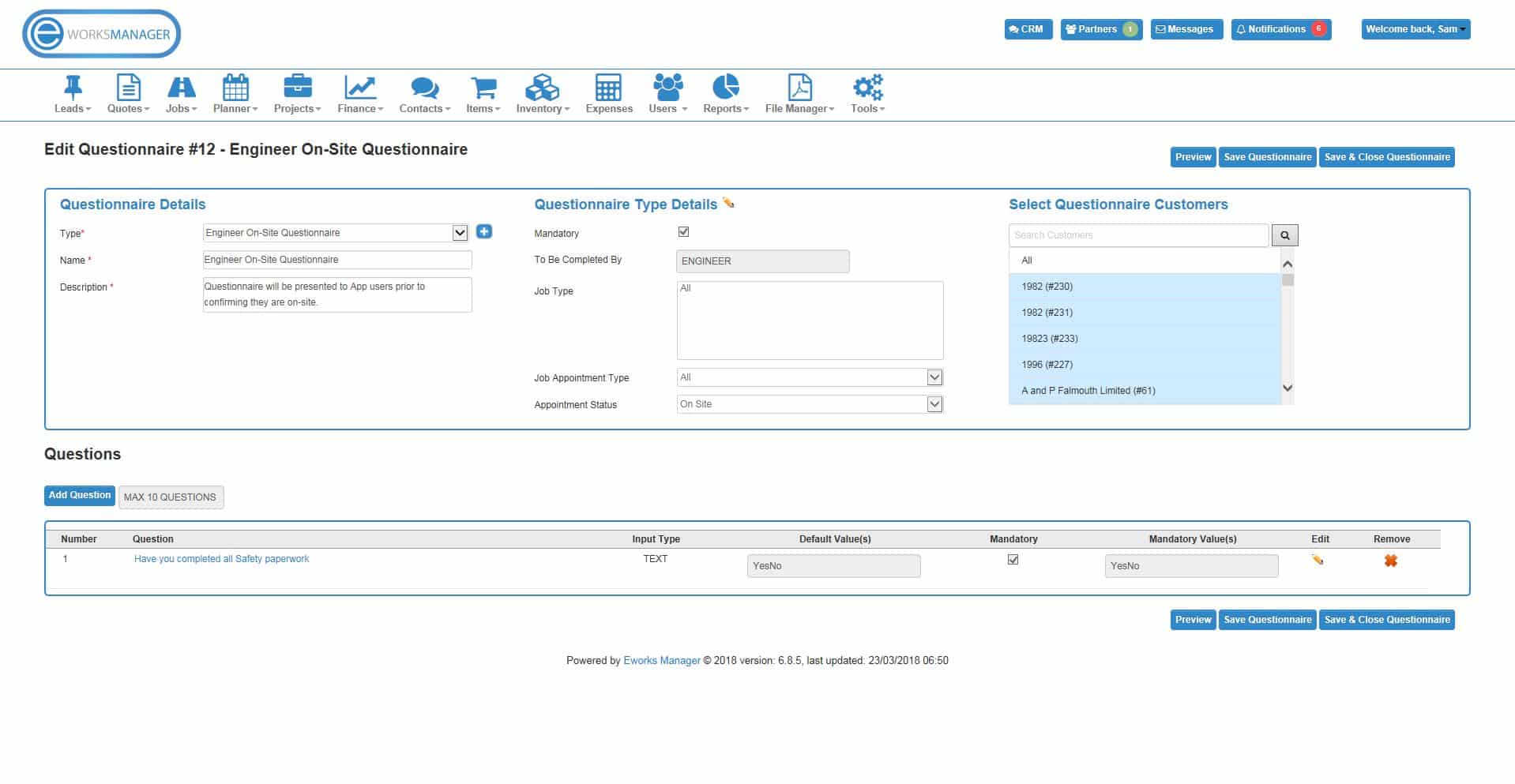Click the MAX 10 QUESTIONS label button
Viewport: 1515px width, 784px height.
pyautogui.click(x=171, y=497)
